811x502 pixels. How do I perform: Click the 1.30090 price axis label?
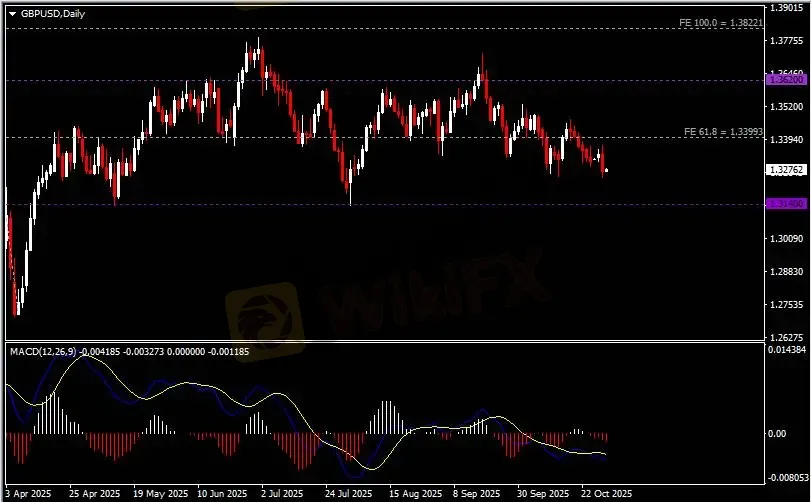787,238
